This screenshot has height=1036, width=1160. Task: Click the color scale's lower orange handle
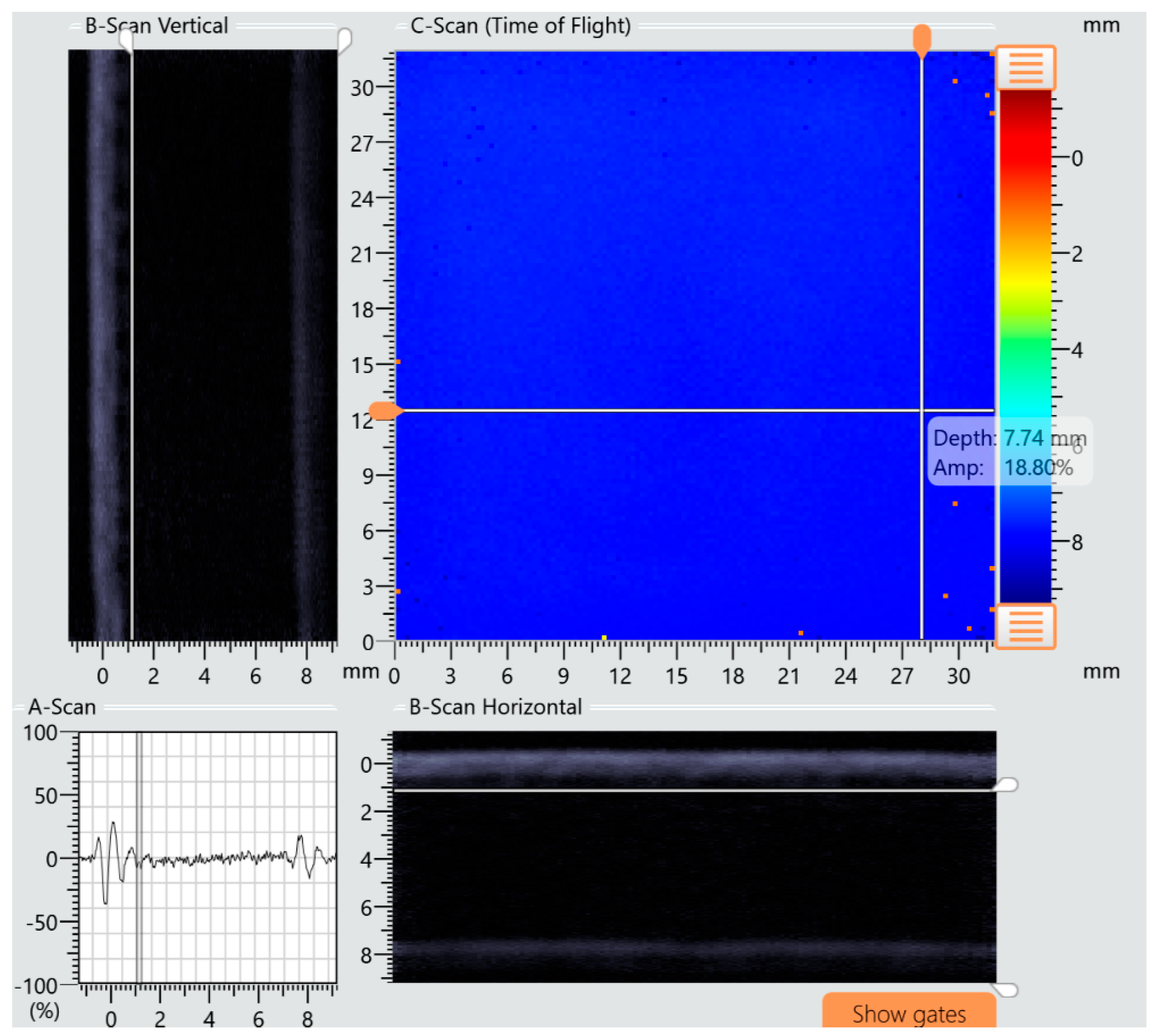click(1025, 626)
